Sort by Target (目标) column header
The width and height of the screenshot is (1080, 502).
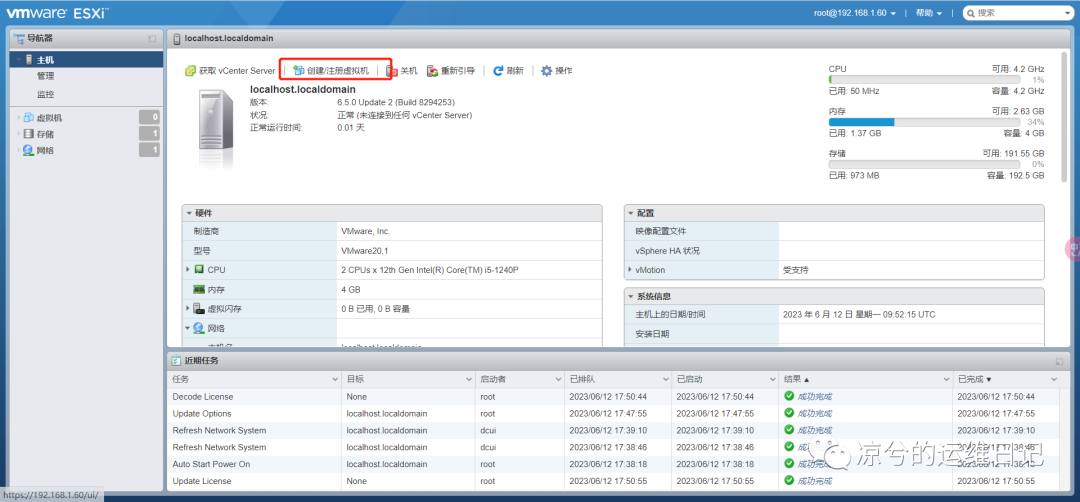(408, 379)
